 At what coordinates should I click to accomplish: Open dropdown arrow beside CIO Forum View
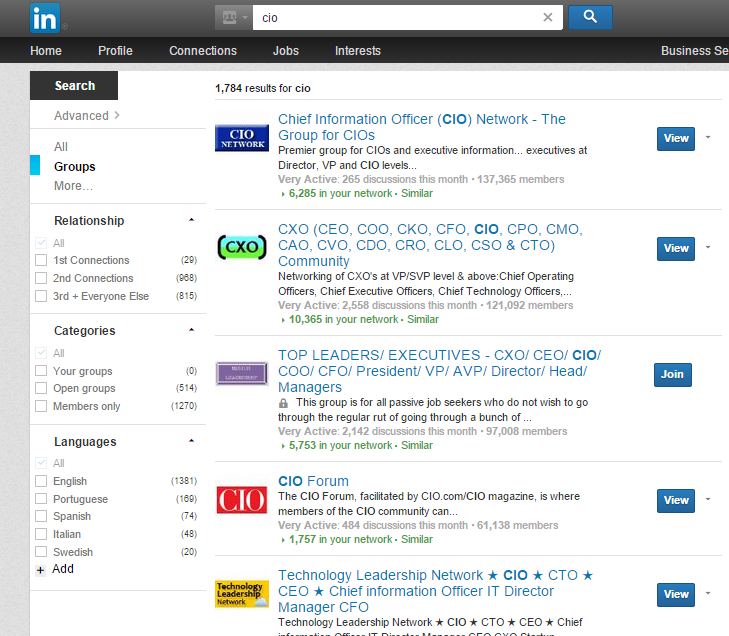(708, 499)
